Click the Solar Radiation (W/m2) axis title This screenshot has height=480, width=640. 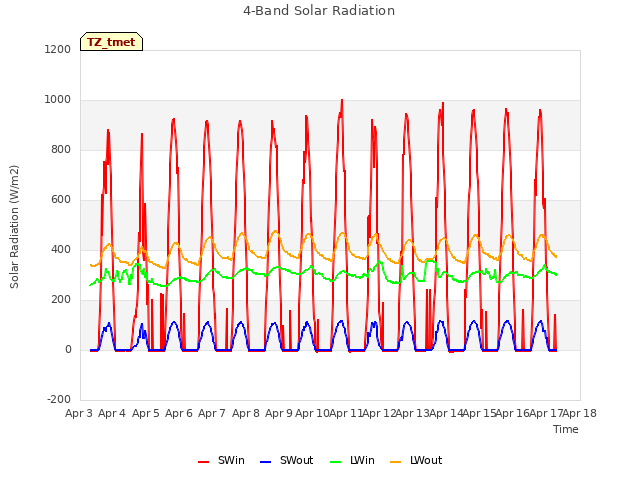(14, 227)
